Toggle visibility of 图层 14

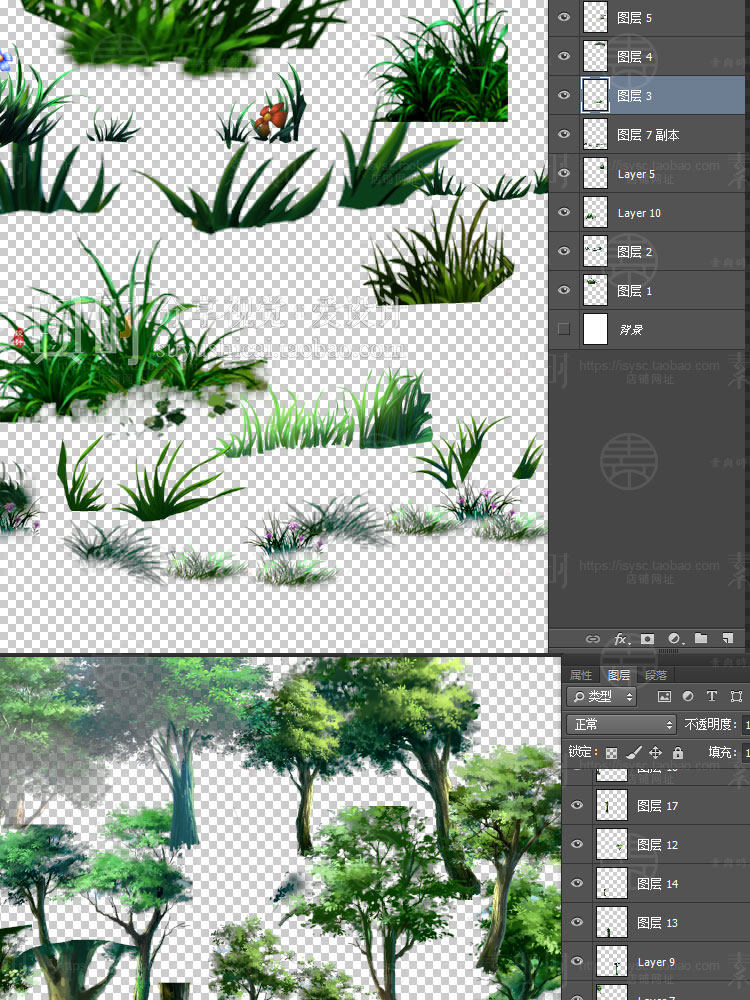577,883
